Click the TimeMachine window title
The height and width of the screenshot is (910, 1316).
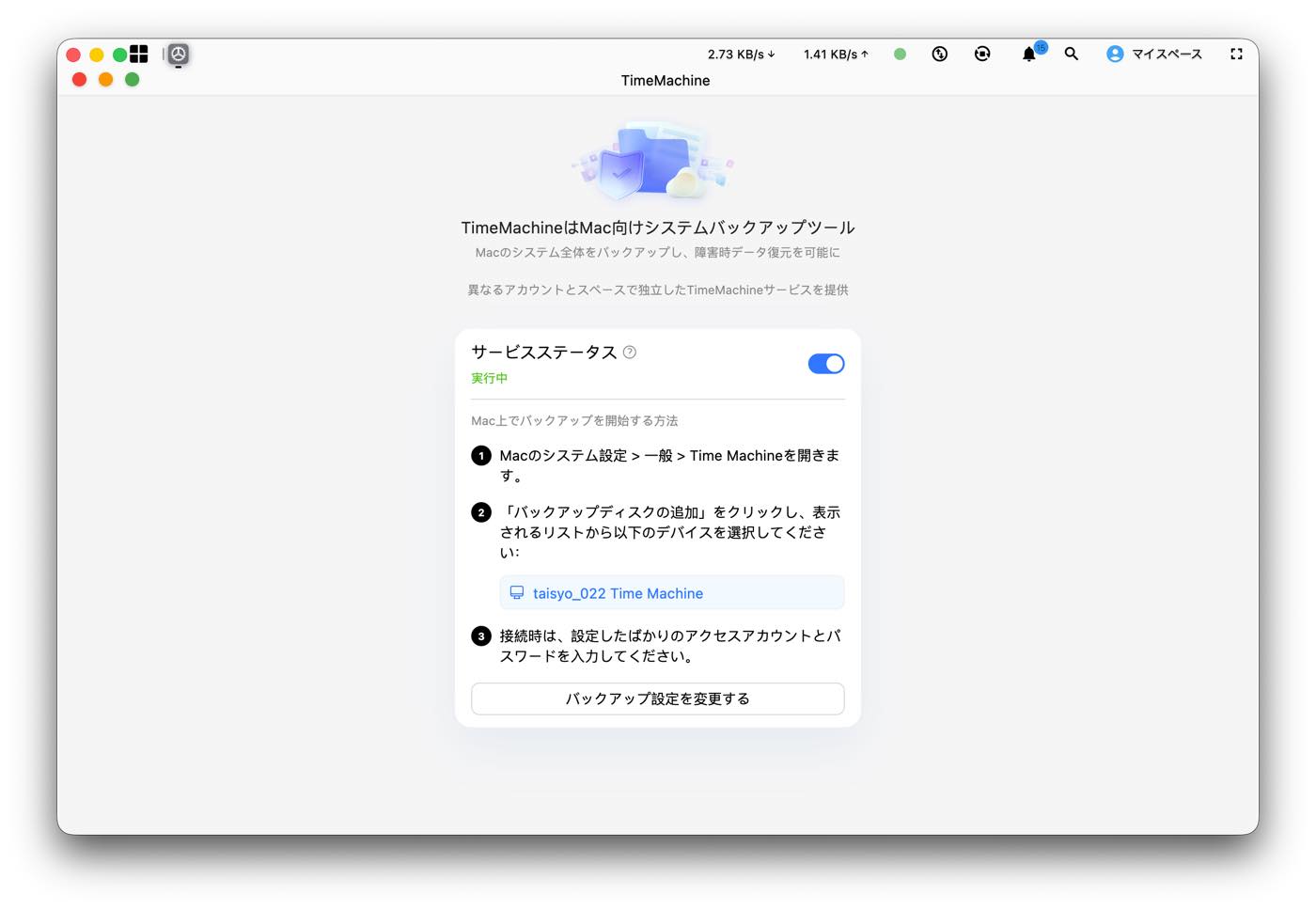(666, 81)
